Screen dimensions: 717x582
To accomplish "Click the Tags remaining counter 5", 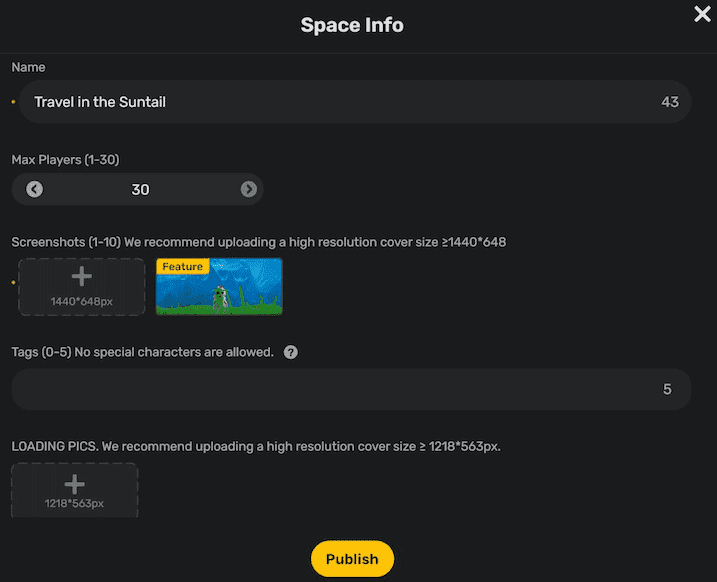I will (x=667, y=389).
